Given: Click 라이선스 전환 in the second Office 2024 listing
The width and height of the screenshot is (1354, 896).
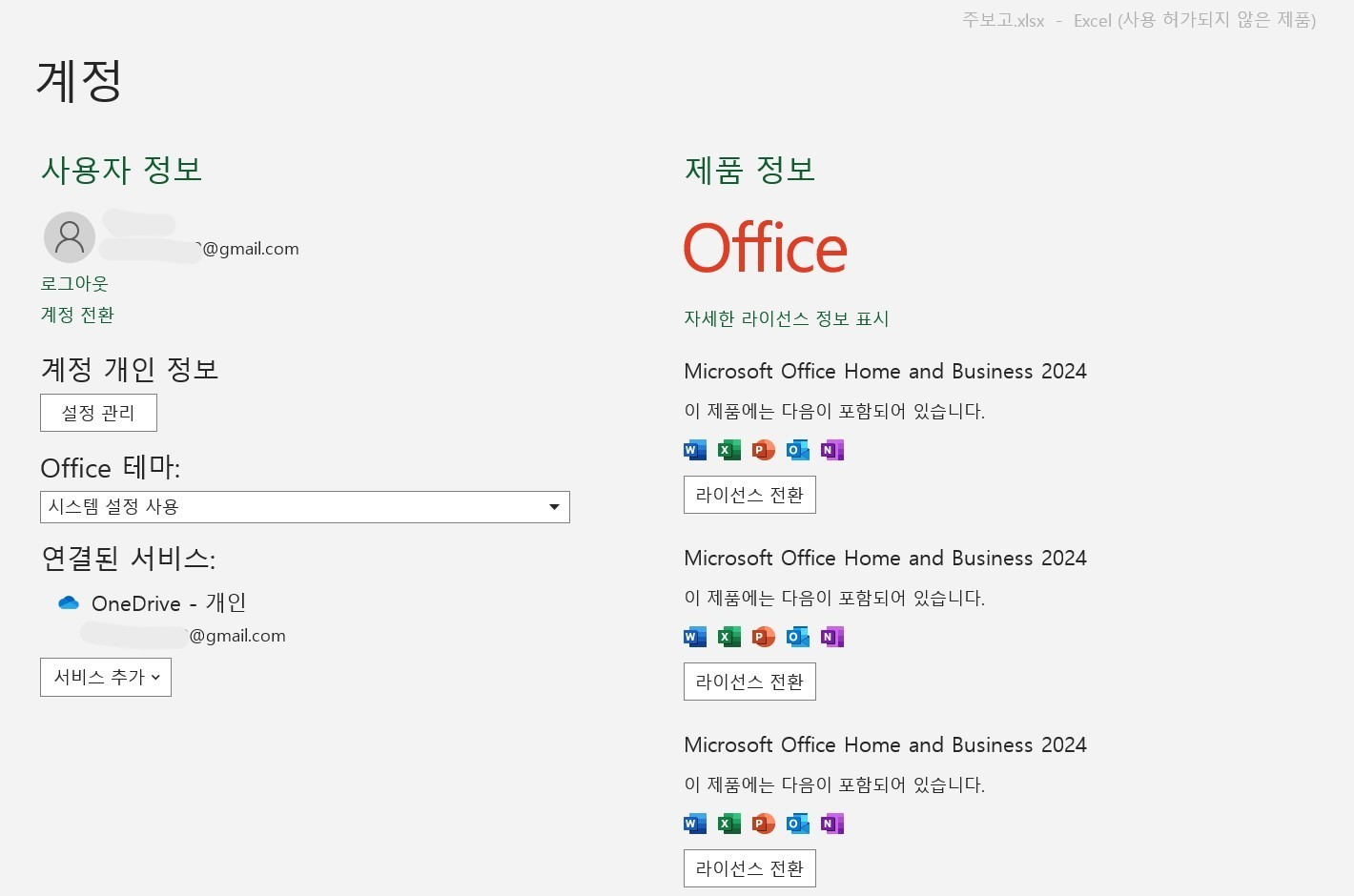Looking at the screenshot, I should pyautogui.click(x=749, y=682).
